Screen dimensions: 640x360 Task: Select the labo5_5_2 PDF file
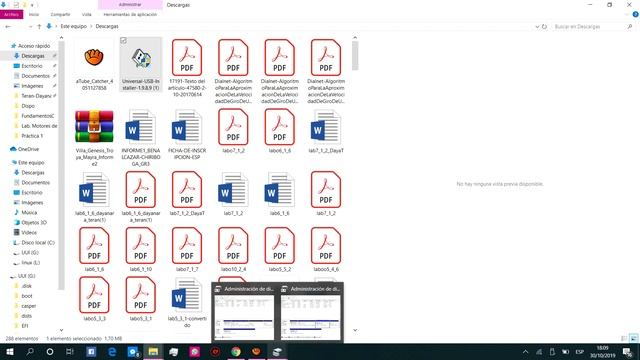pos(280,250)
